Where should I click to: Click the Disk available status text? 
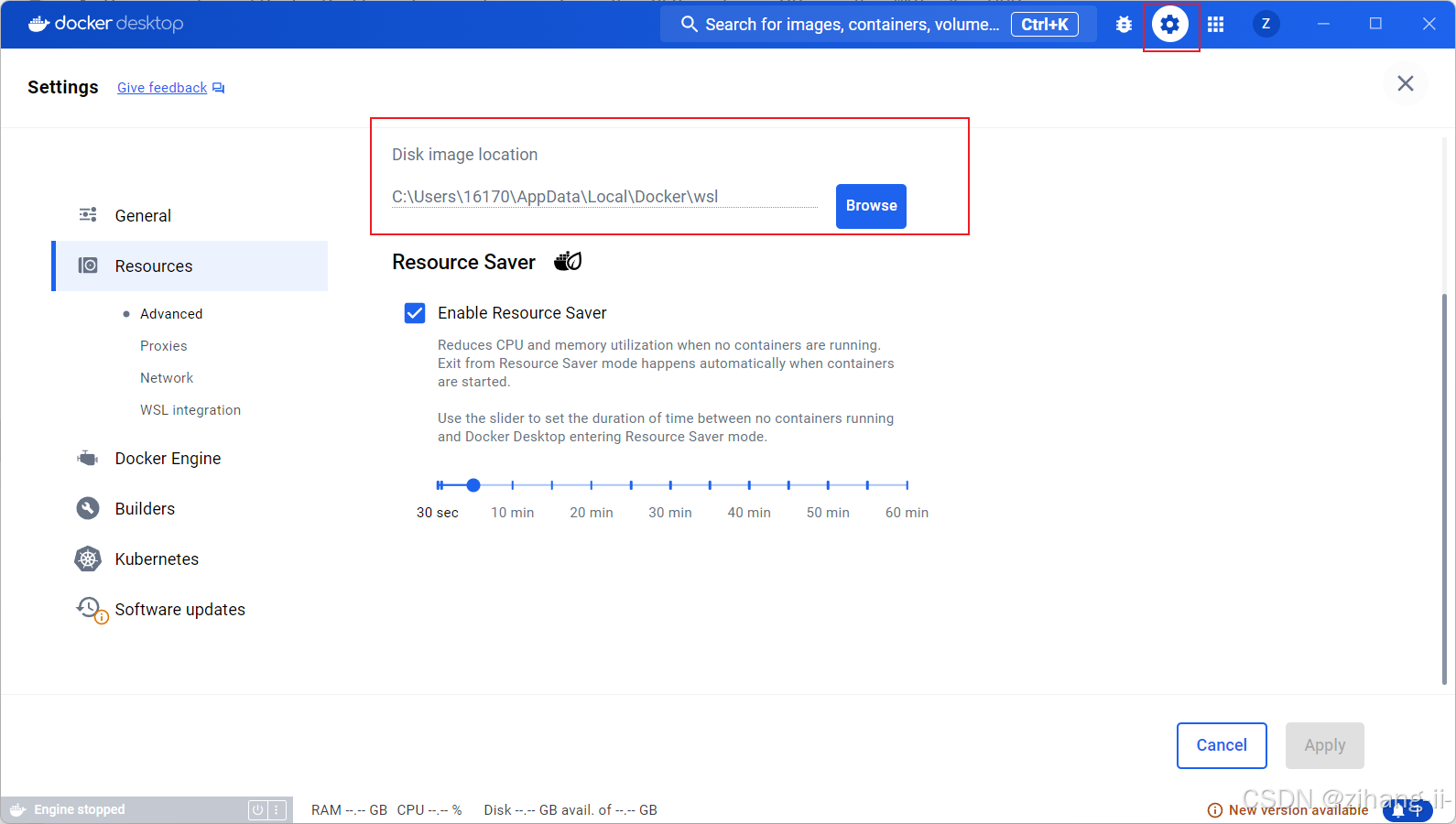[x=570, y=810]
